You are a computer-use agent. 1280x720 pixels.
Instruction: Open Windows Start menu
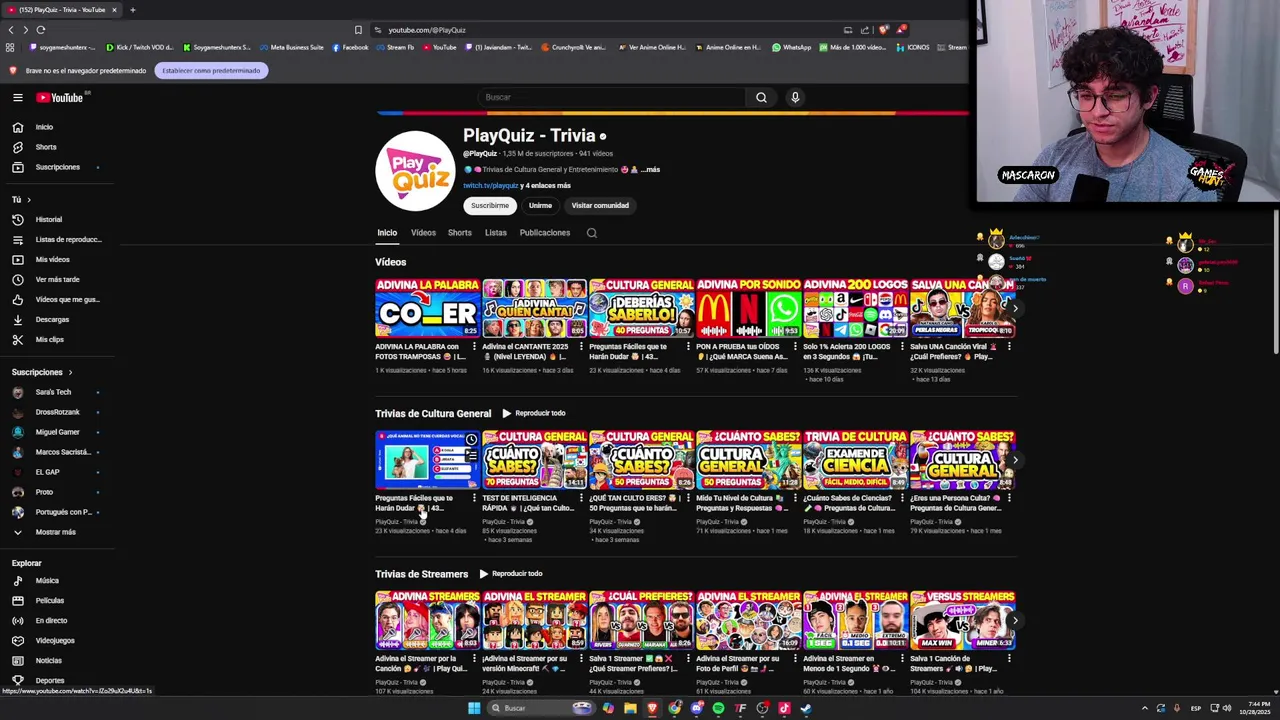click(474, 708)
